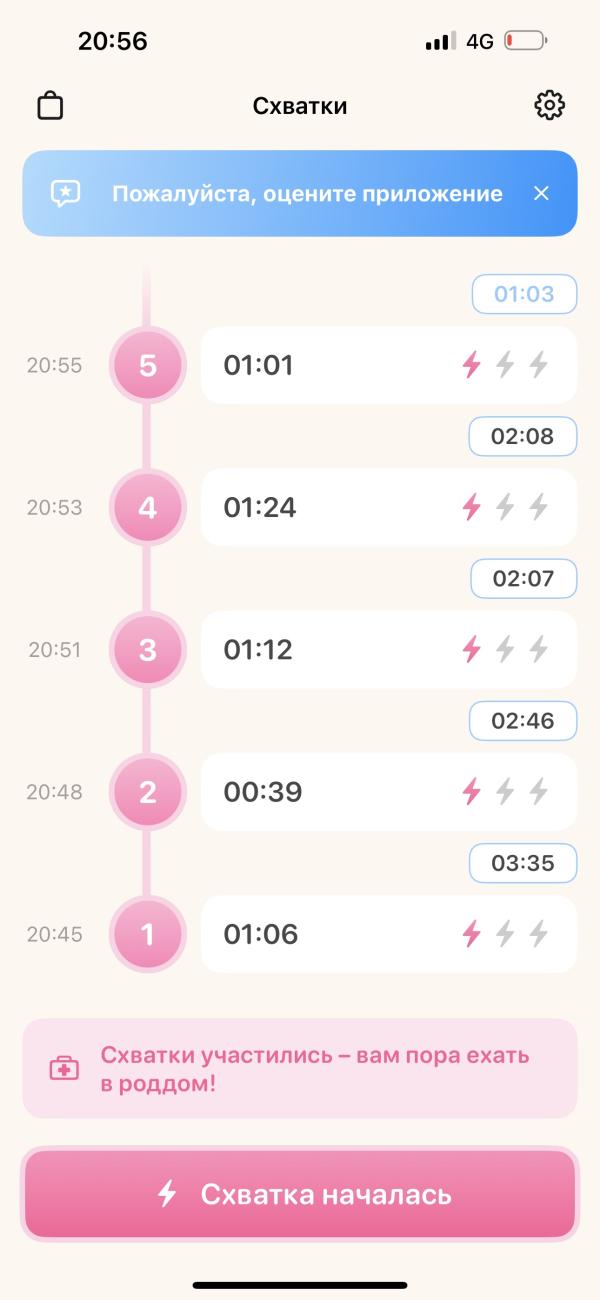Select first lightning bolt on contraction 5

pyautogui.click(x=471, y=365)
